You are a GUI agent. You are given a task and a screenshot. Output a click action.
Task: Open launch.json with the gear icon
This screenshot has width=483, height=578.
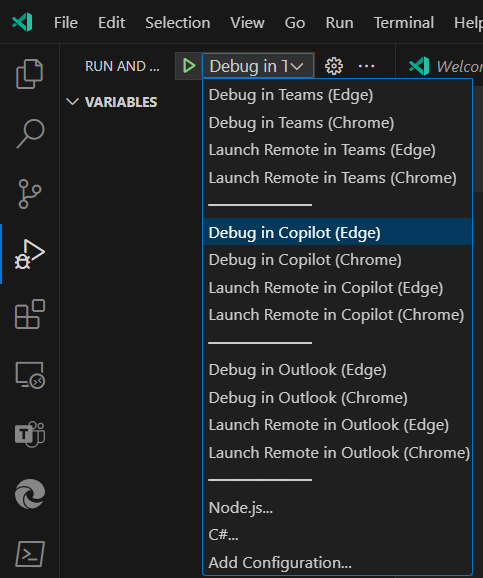coord(334,66)
